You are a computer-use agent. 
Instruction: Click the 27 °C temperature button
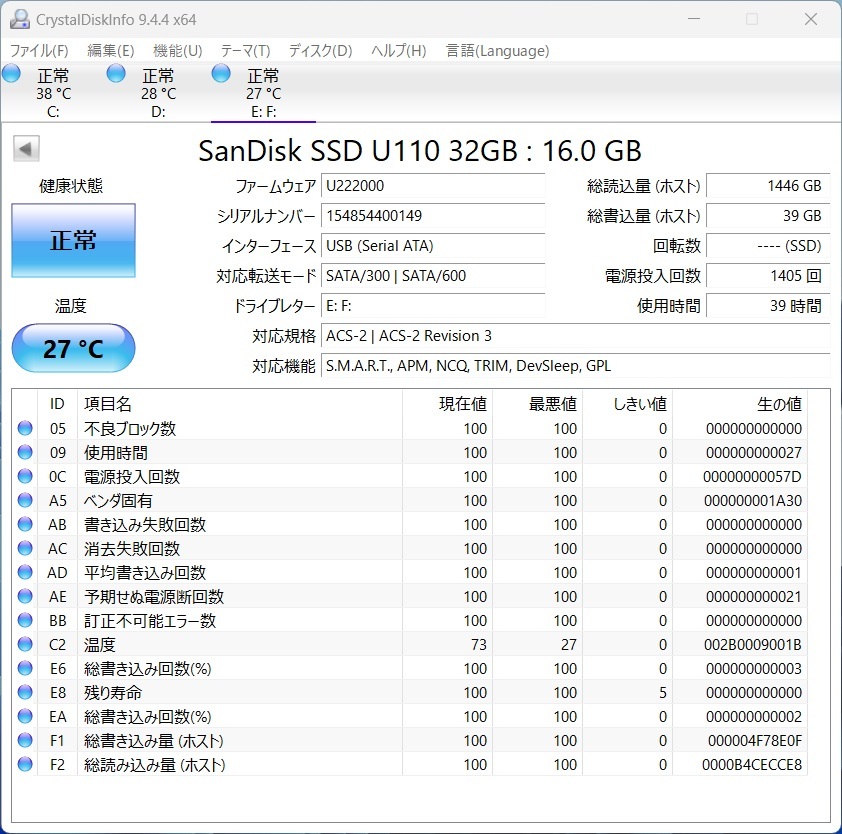pos(74,348)
